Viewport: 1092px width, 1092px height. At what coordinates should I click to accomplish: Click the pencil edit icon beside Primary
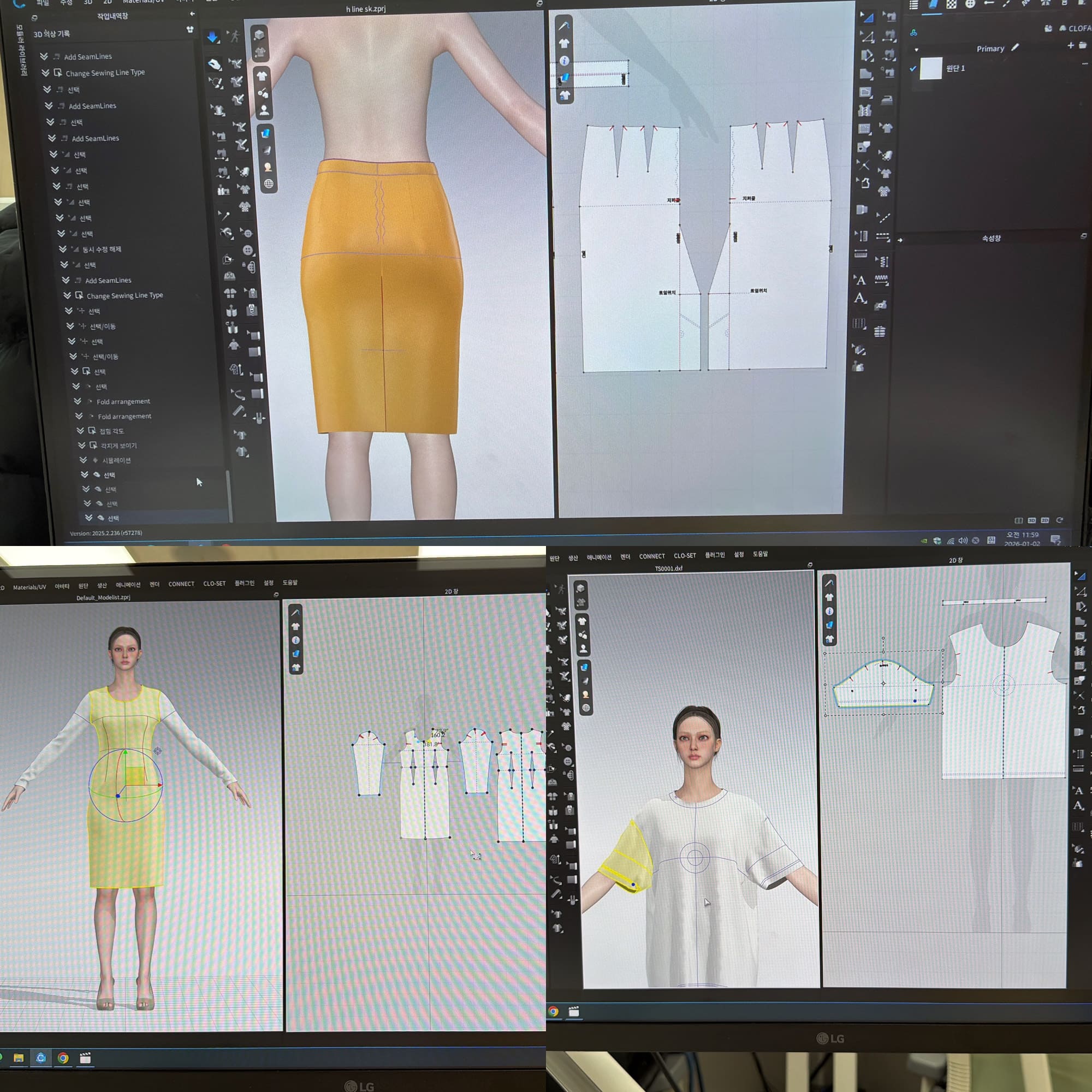(1014, 48)
